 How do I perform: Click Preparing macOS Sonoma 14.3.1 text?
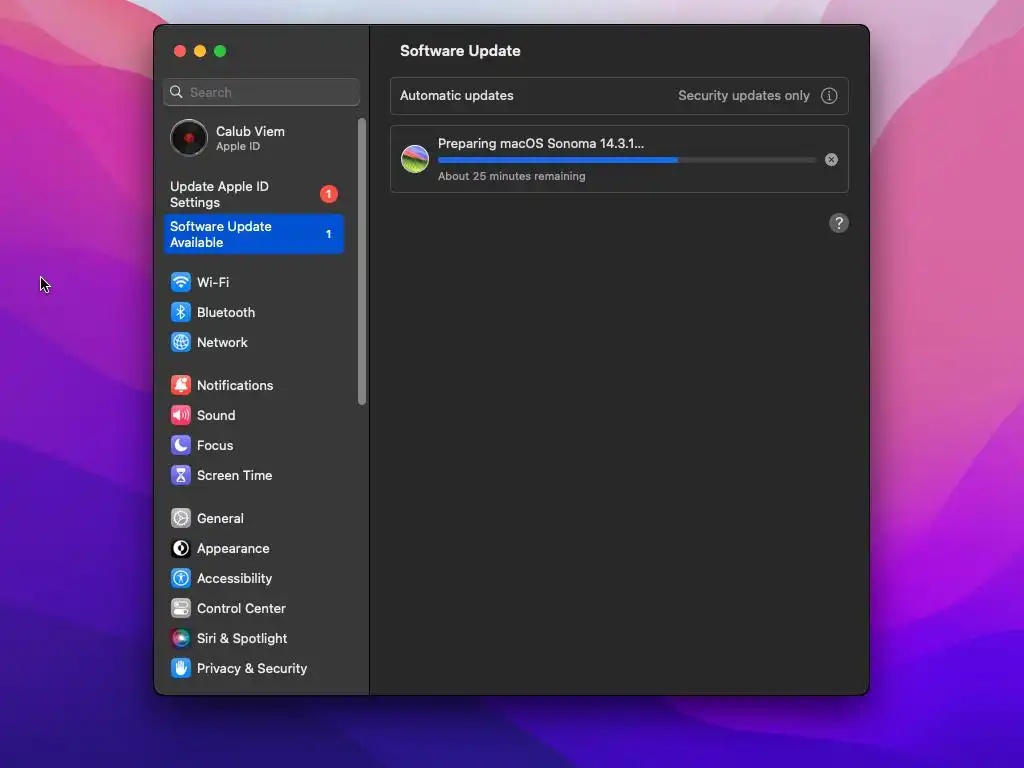click(x=541, y=144)
